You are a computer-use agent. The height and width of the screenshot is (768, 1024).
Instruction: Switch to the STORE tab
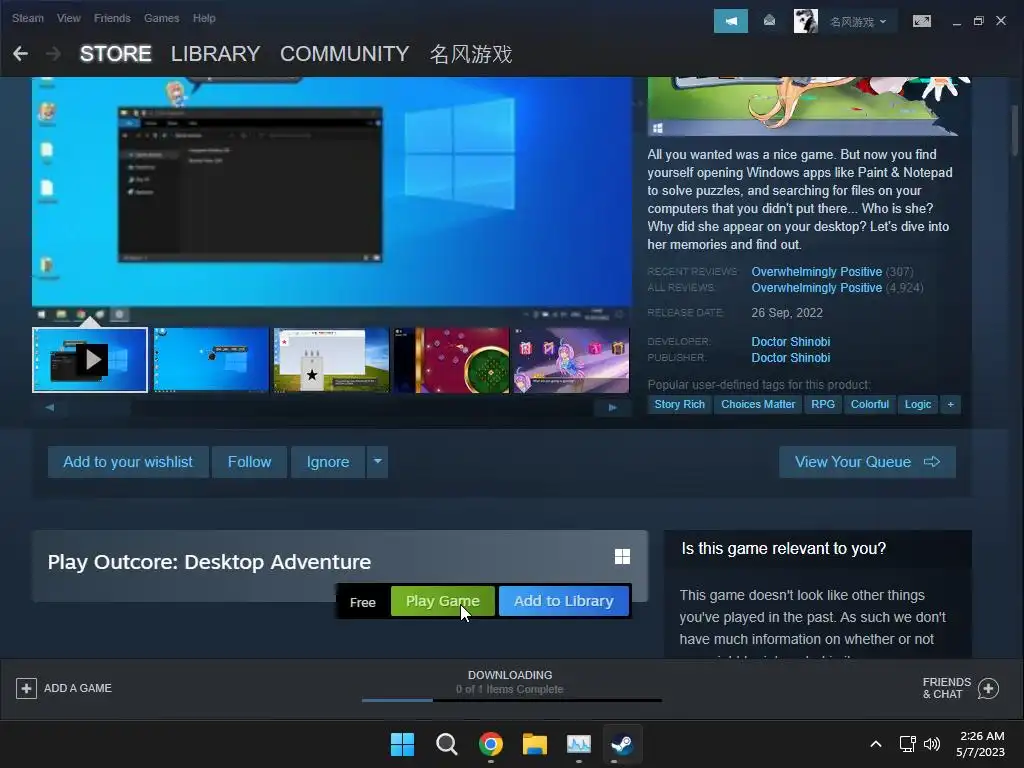(116, 54)
